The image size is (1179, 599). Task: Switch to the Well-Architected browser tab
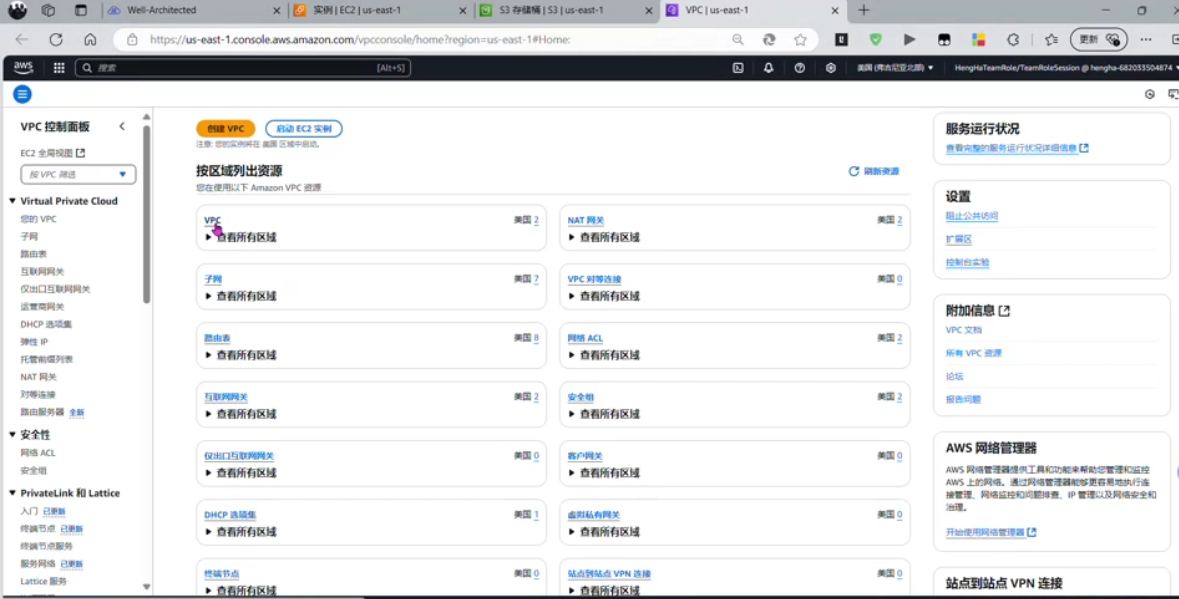coord(192,11)
